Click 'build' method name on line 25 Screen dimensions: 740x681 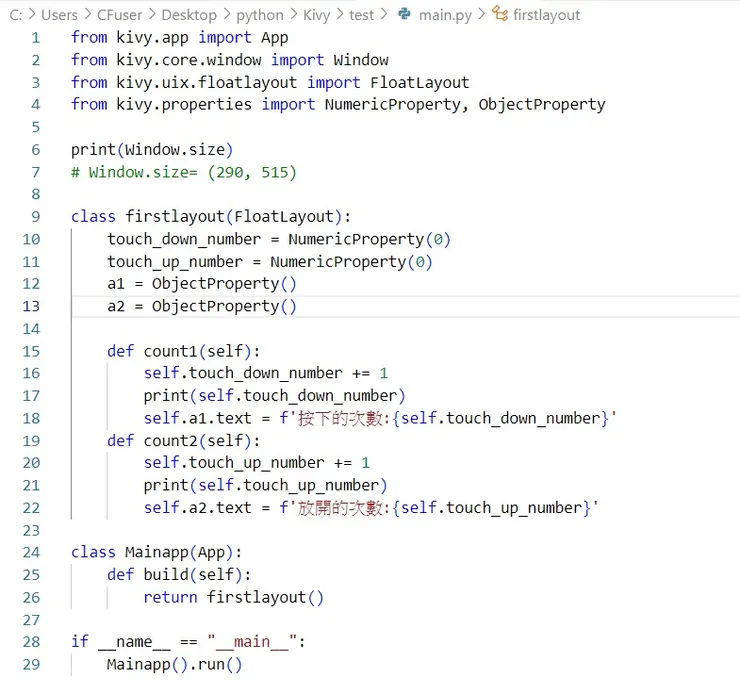[166, 574]
